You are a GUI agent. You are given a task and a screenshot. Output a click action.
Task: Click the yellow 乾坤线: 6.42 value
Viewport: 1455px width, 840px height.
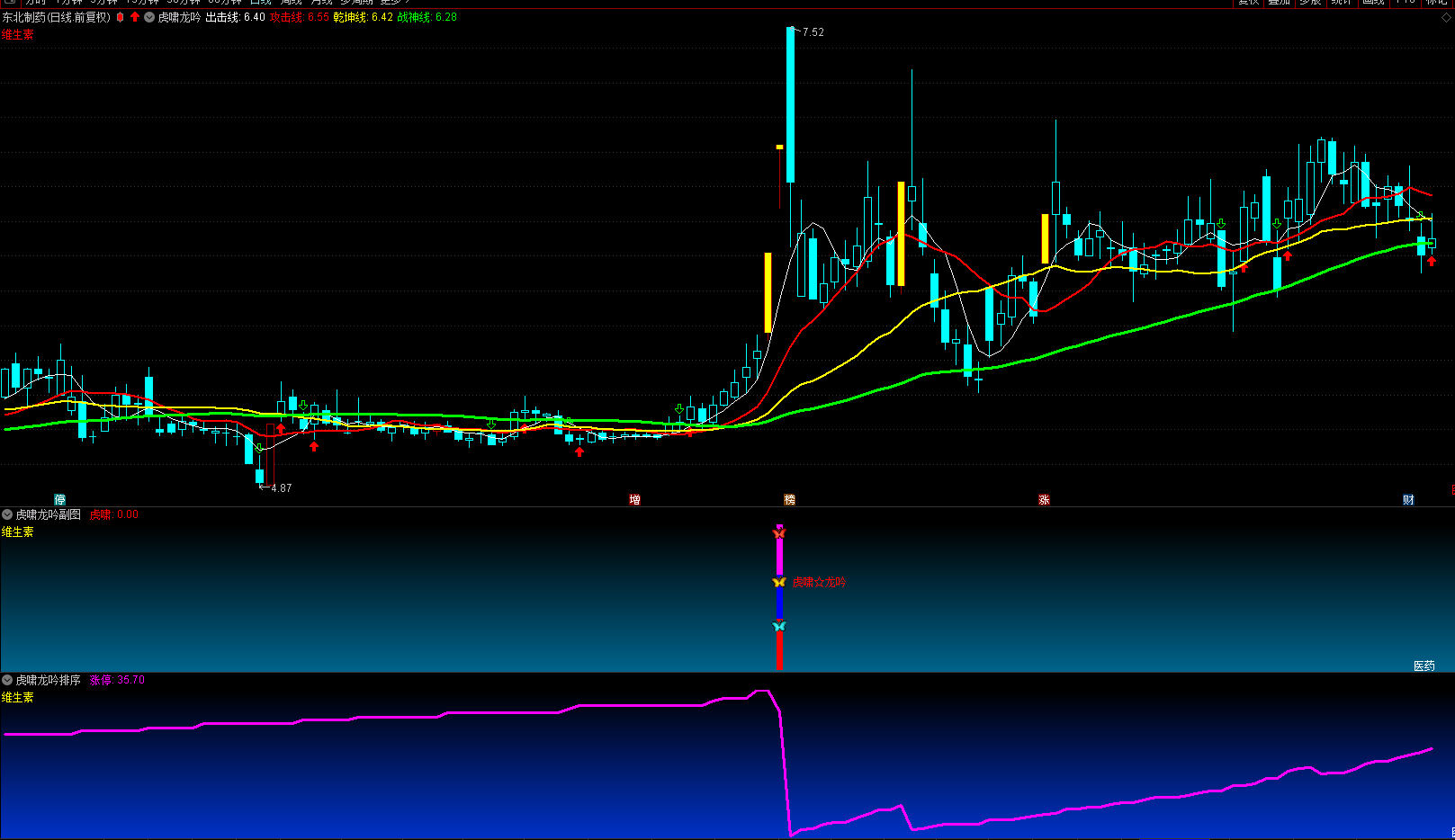364,17
